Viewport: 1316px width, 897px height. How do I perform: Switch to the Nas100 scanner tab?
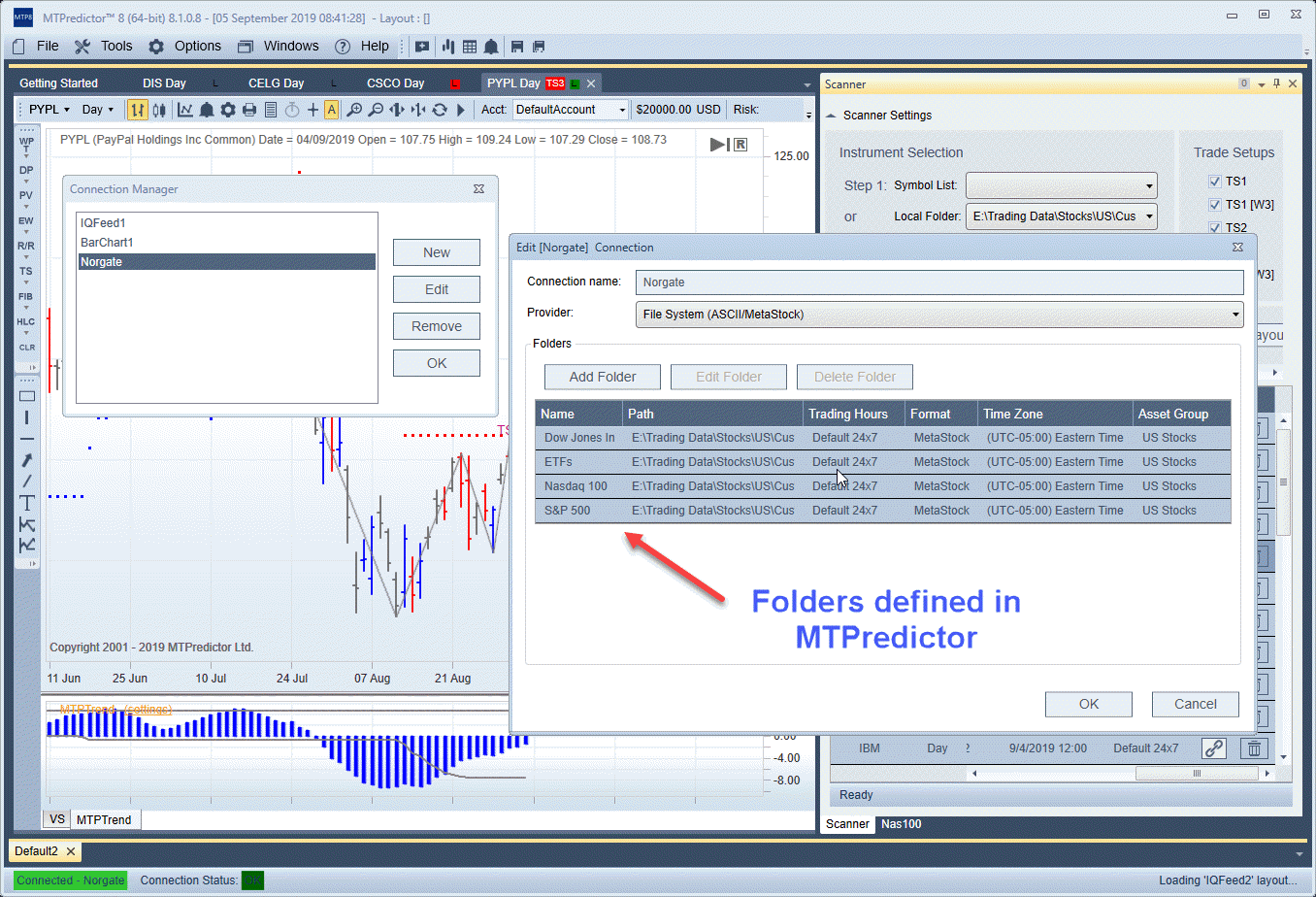(902, 824)
